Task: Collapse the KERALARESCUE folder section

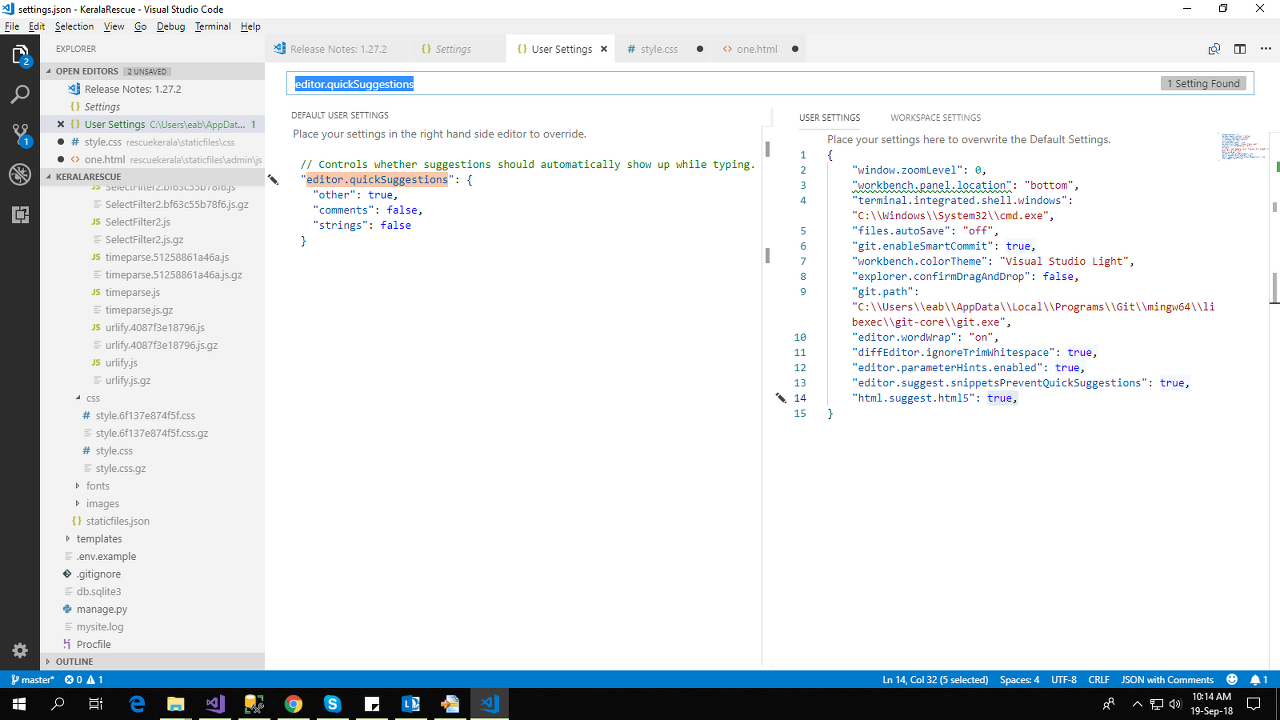Action: pos(152,177)
